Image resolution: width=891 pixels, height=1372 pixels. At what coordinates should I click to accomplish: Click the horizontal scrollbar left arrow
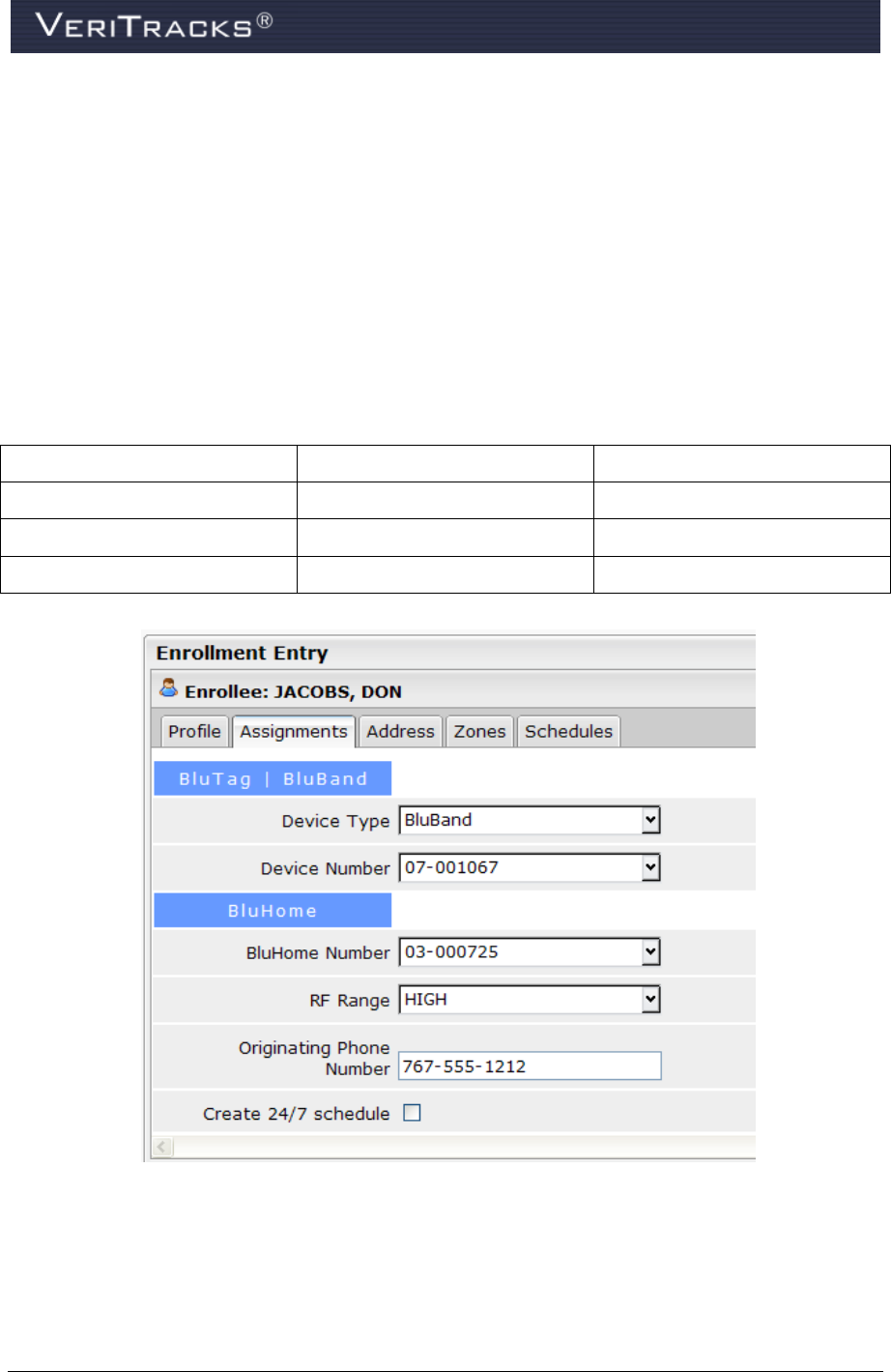[x=162, y=1147]
